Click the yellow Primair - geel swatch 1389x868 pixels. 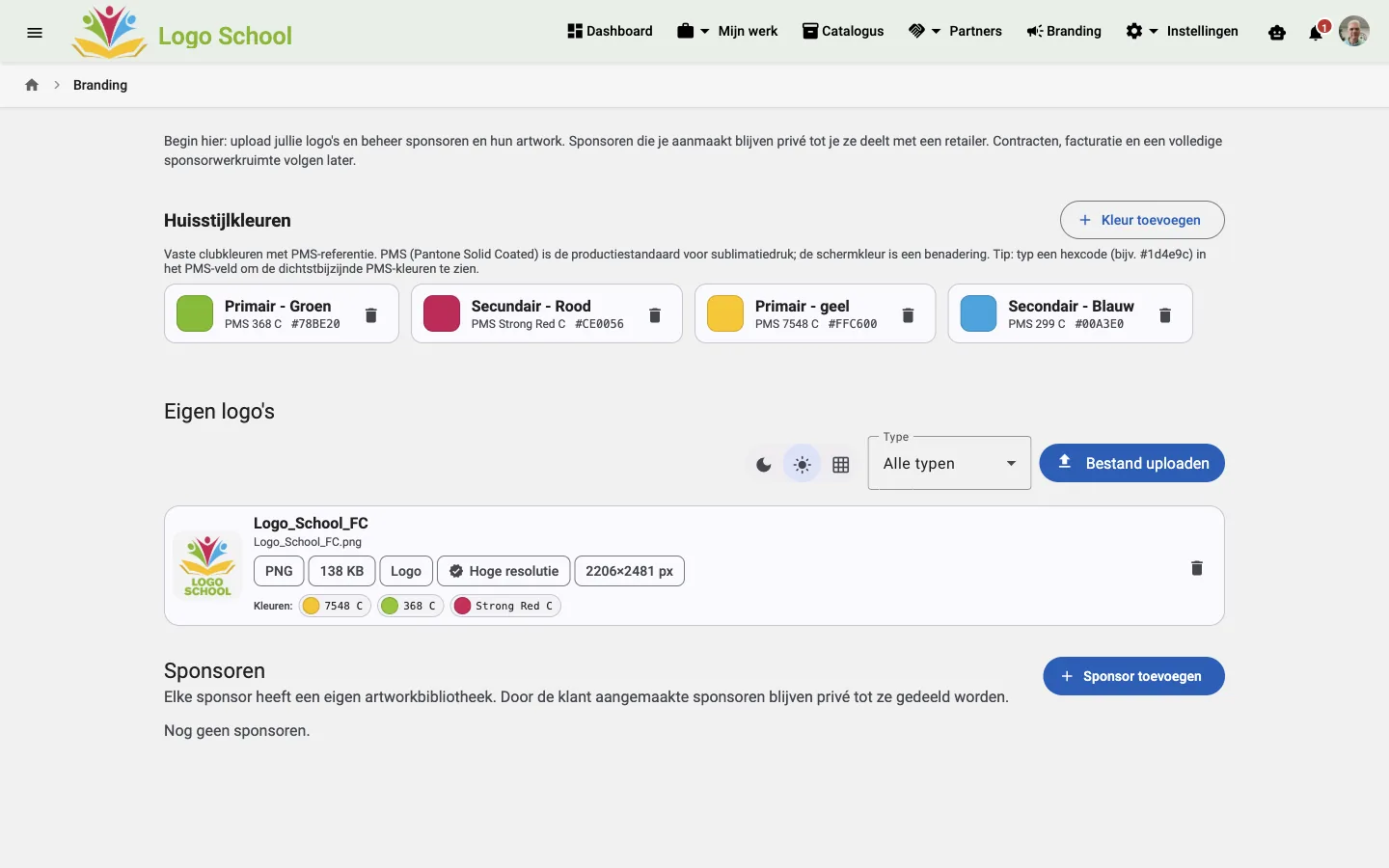(x=725, y=313)
